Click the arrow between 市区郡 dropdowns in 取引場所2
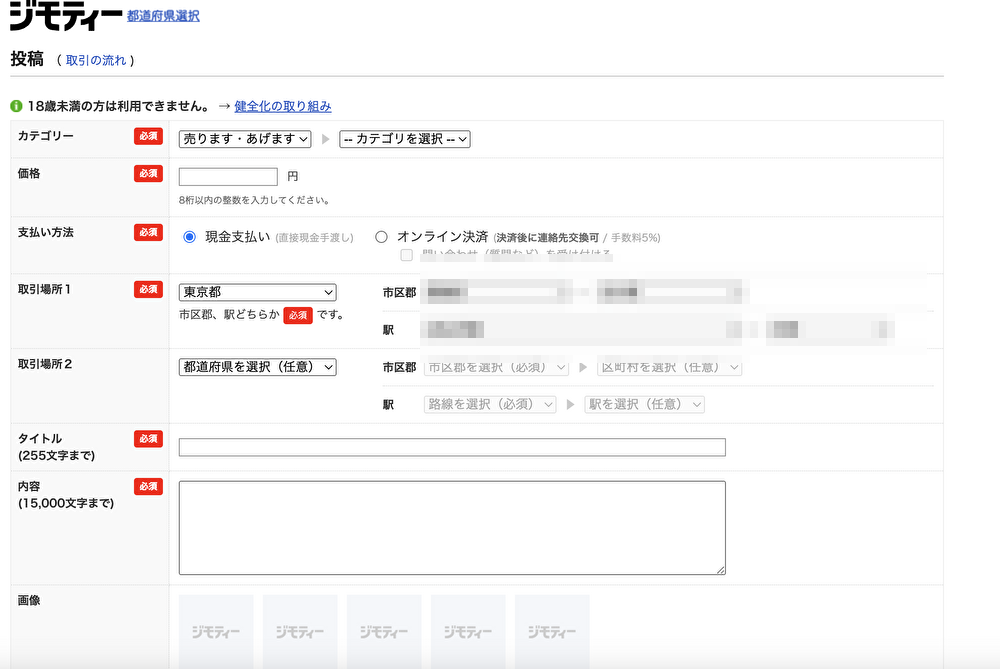1000x669 pixels. 583,367
